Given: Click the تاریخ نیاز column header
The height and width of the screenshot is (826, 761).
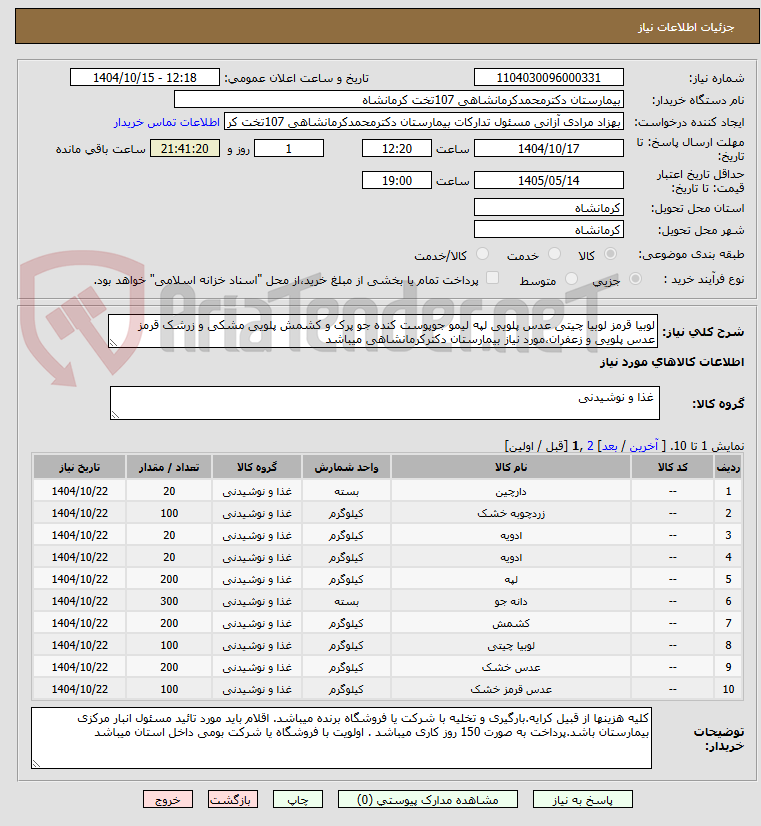Looking at the screenshot, I should click(80, 467).
